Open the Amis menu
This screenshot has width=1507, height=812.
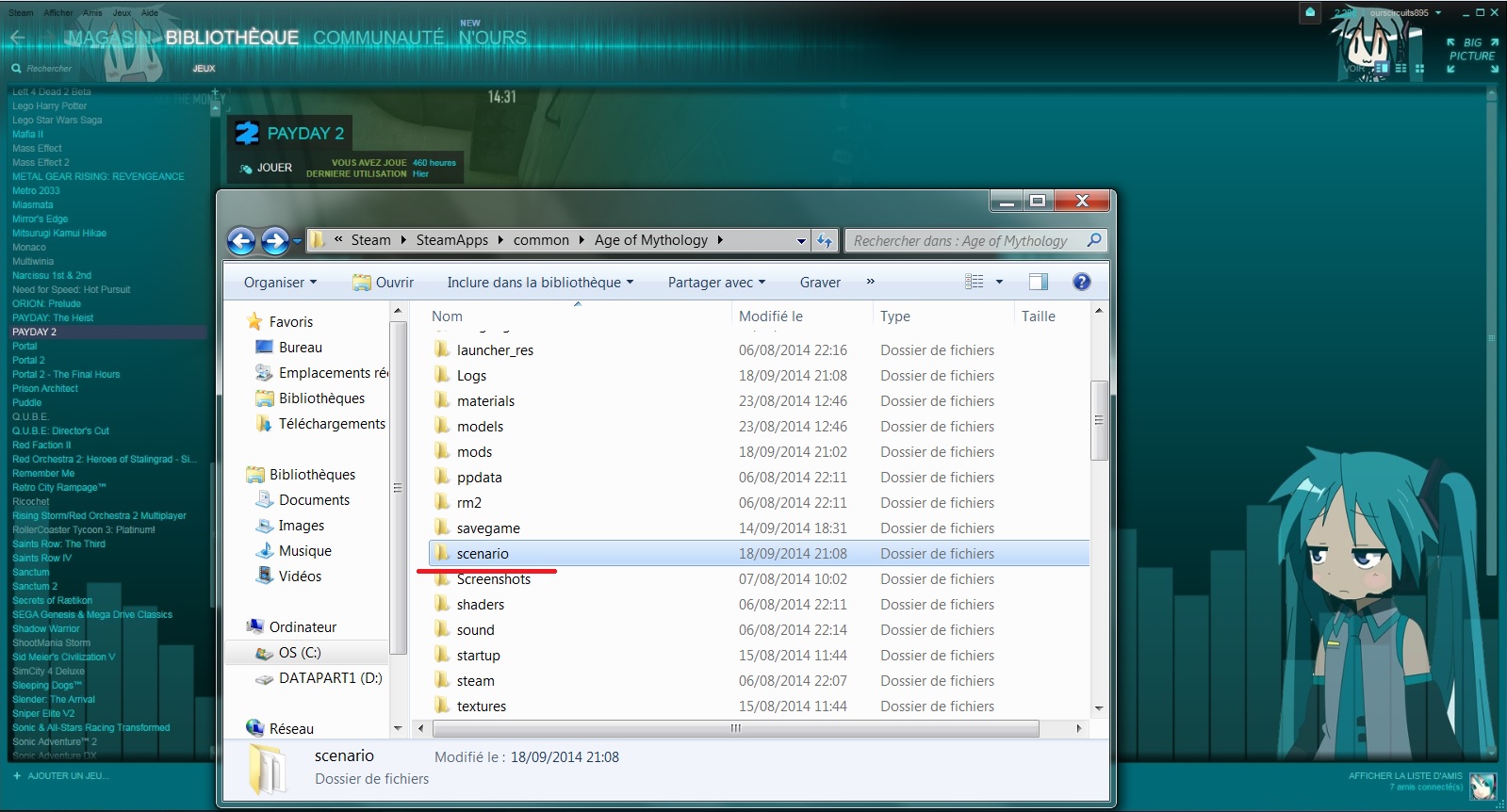(x=92, y=12)
